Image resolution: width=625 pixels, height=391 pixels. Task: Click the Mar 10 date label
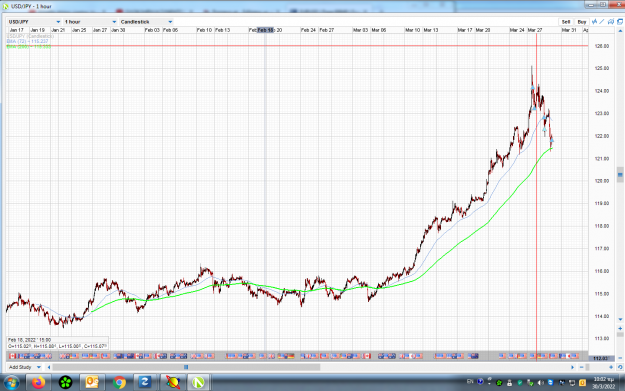click(x=413, y=30)
